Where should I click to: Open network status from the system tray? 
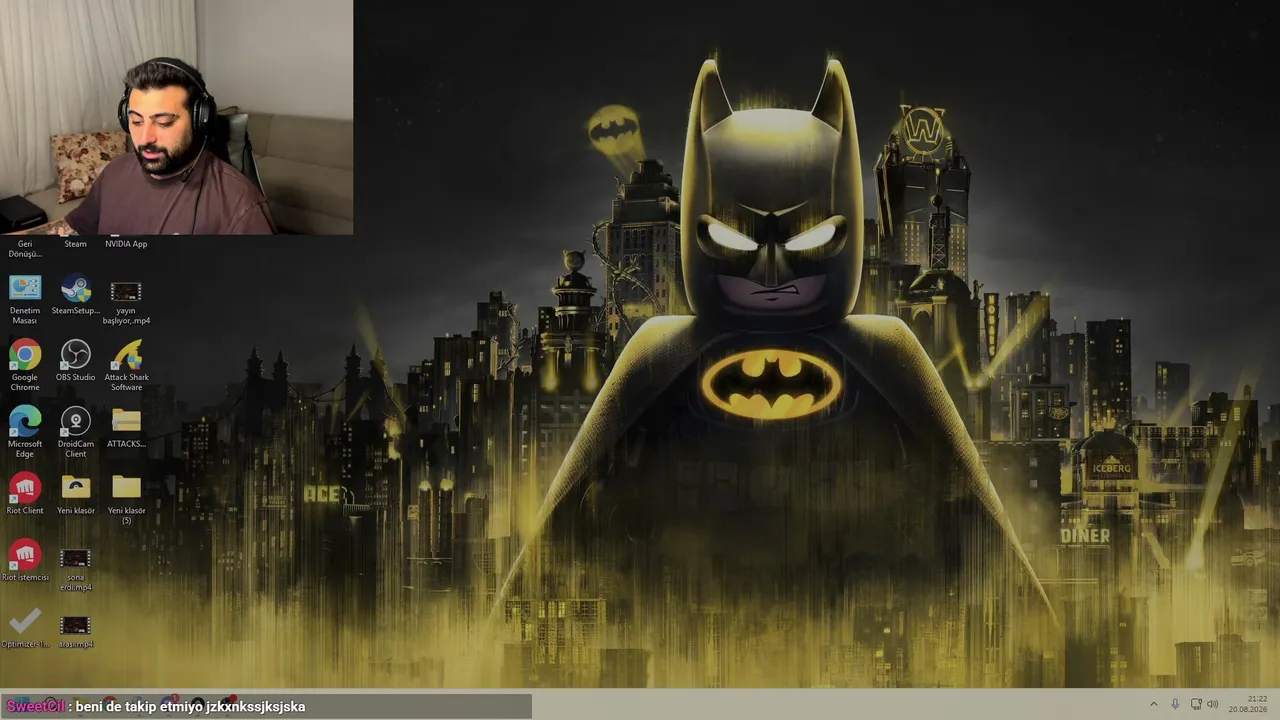[x=1195, y=704]
